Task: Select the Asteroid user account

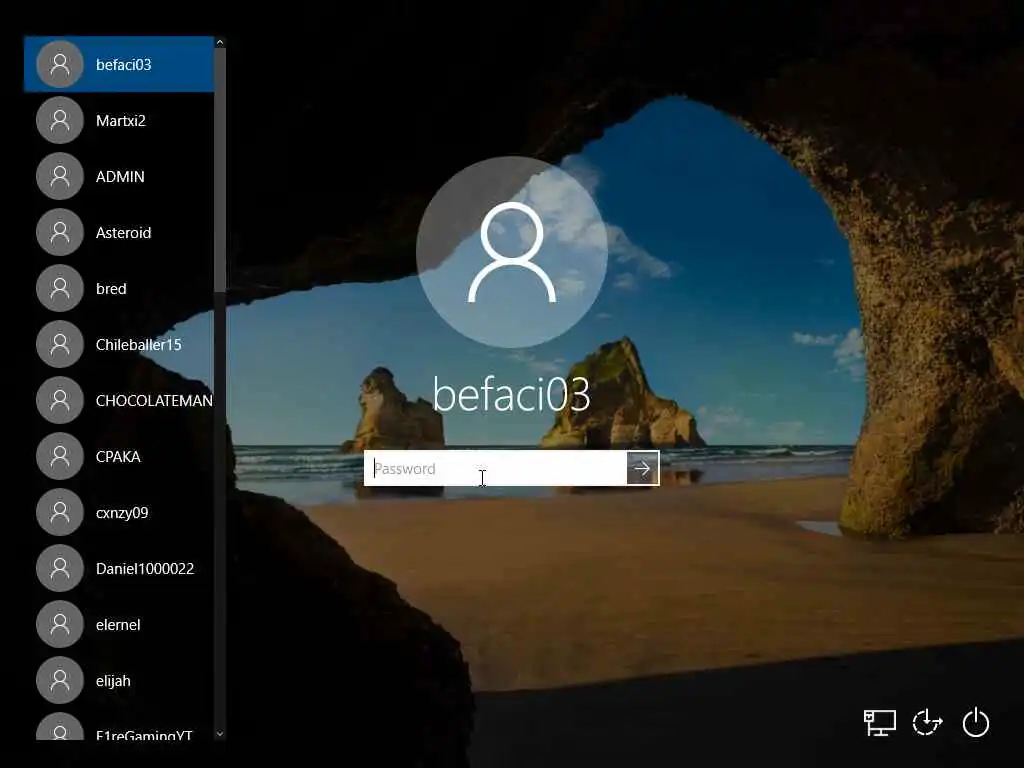Action: (x=119, y=232)
